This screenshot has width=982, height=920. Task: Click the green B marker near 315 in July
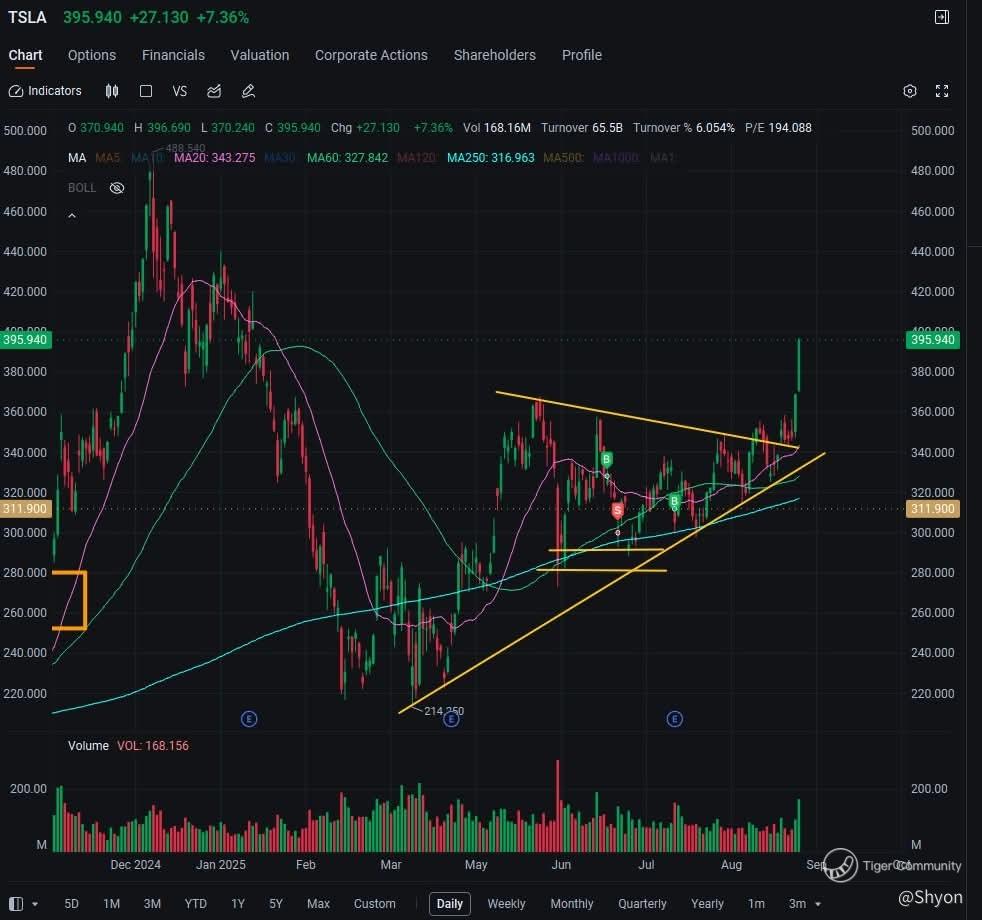(674, 501)
